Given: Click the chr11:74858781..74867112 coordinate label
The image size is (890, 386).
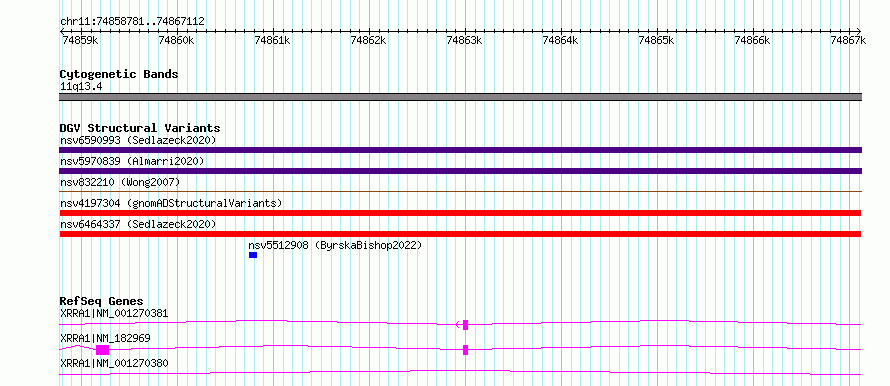Looking at the screenshot, I should pos(132,22).
